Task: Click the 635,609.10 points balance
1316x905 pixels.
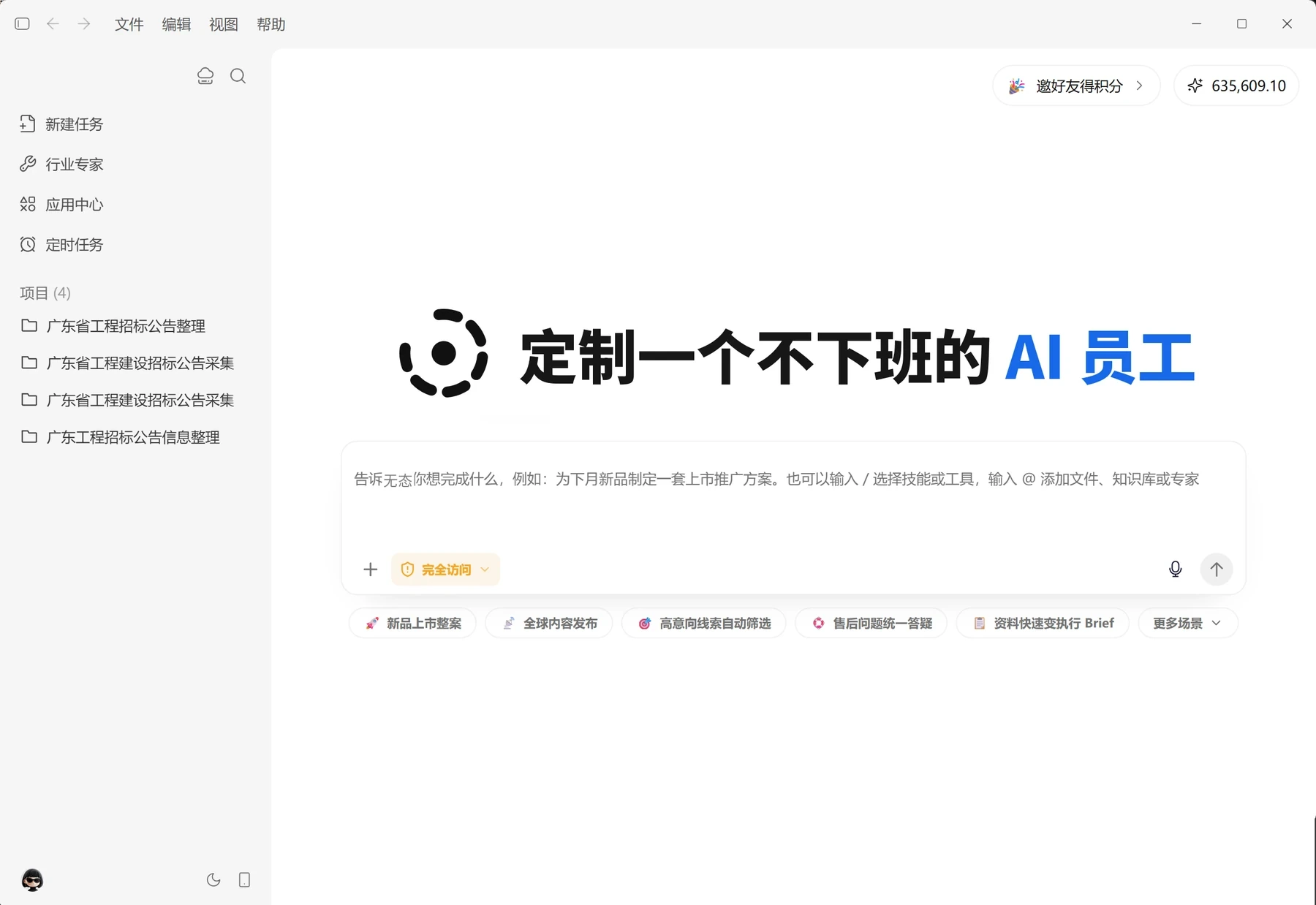Action: tap(1248, 86)
